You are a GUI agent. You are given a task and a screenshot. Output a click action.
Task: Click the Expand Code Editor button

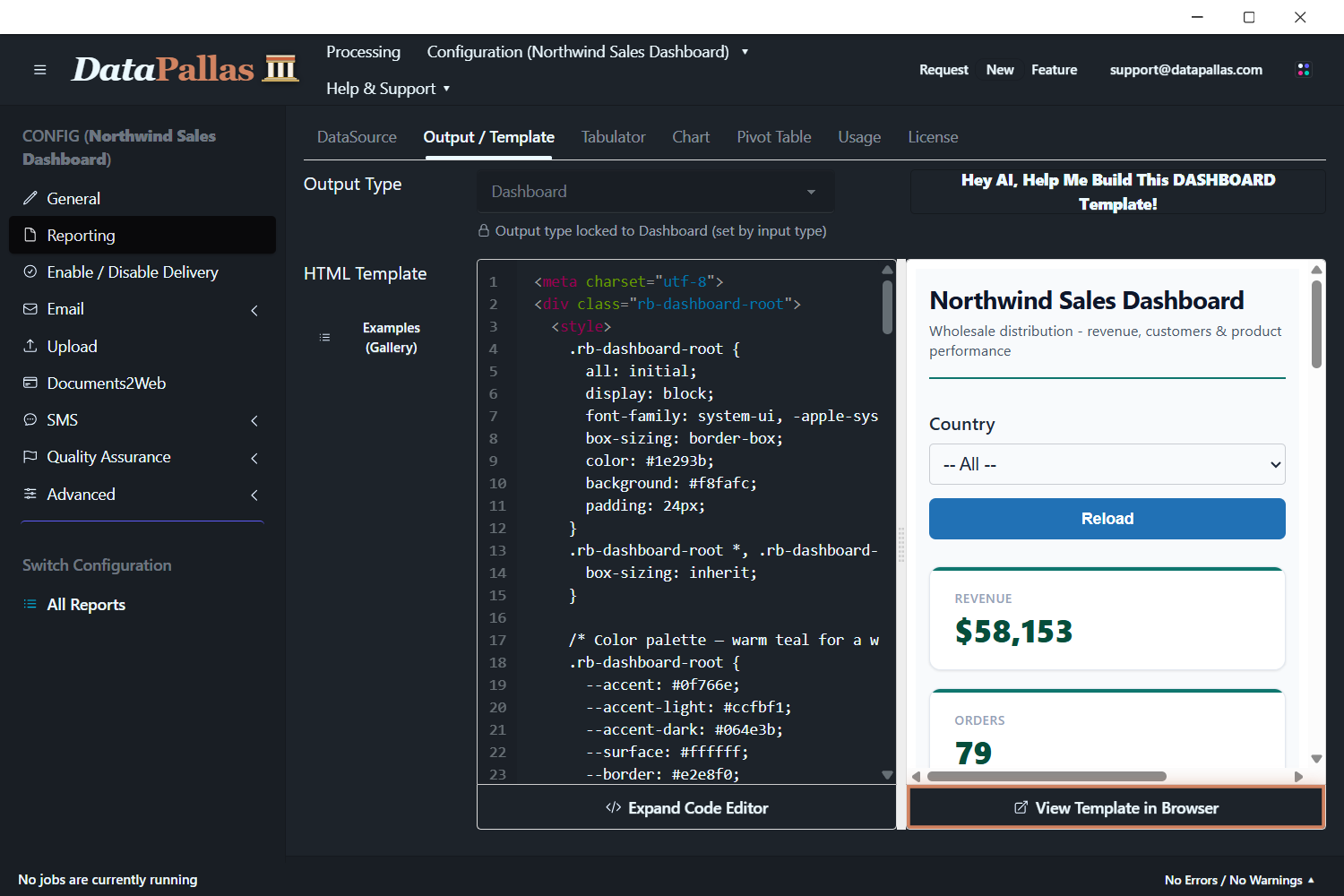[x=686, y=807]
